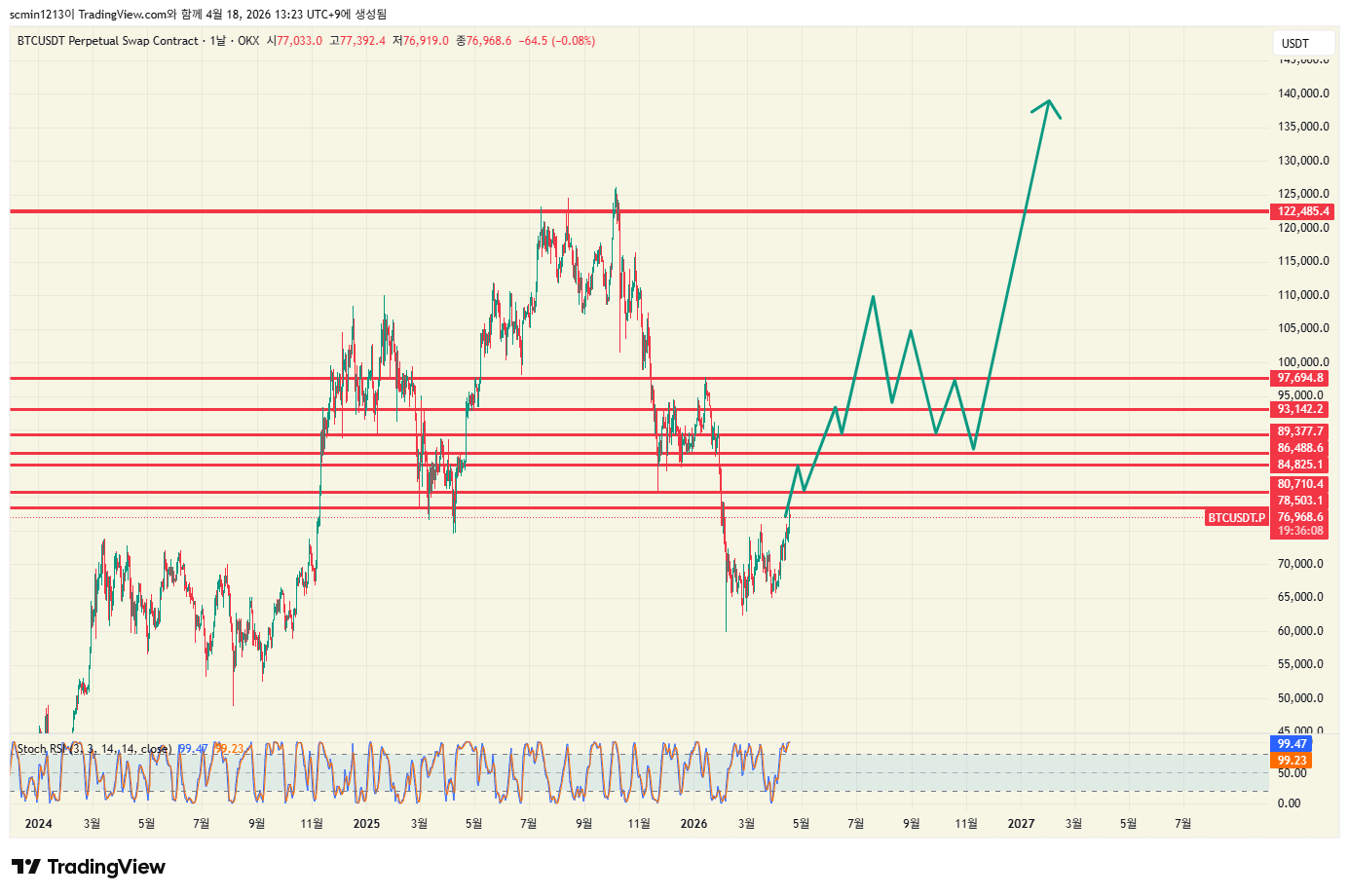
Task: Select the 80,710.4 price level label
Action: [x=1300, y=484]
